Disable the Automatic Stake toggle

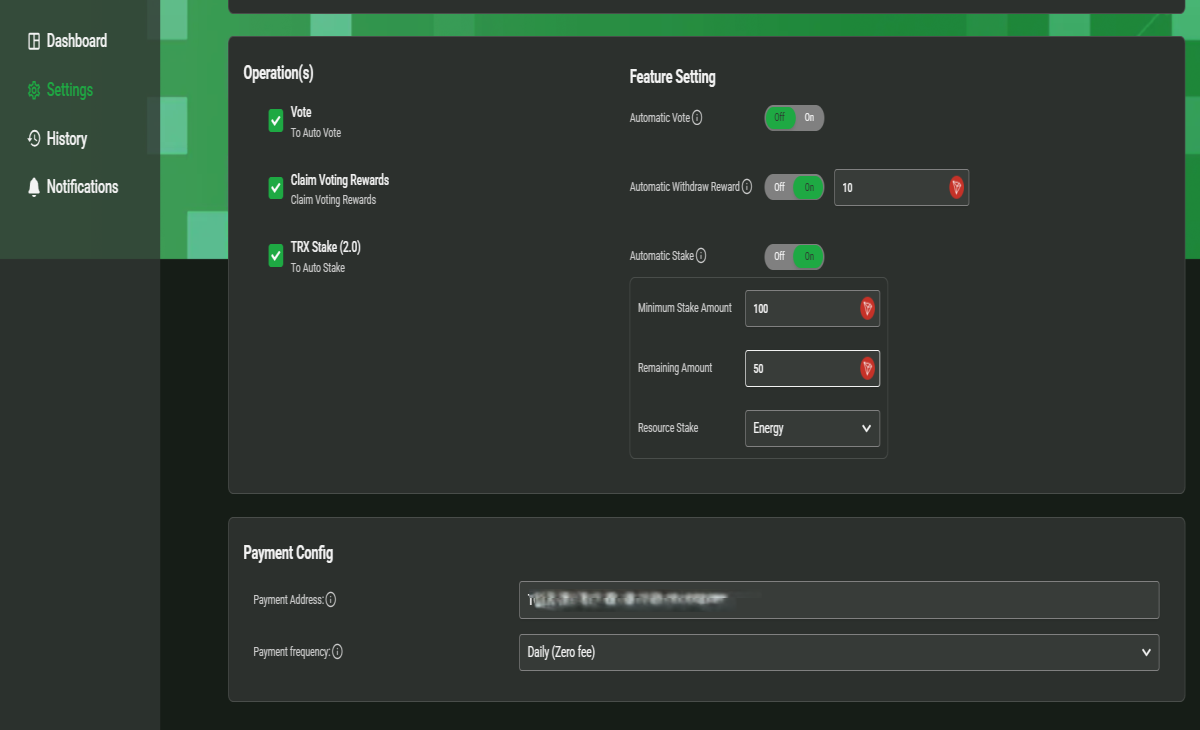(x=779, y=256)
